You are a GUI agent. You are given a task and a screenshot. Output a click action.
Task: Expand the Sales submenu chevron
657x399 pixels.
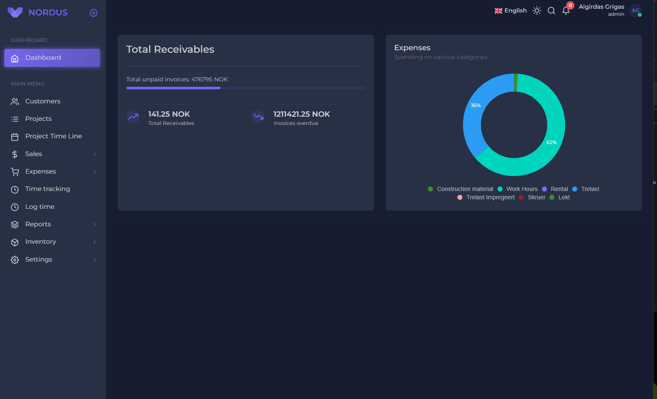coord(94,154)
